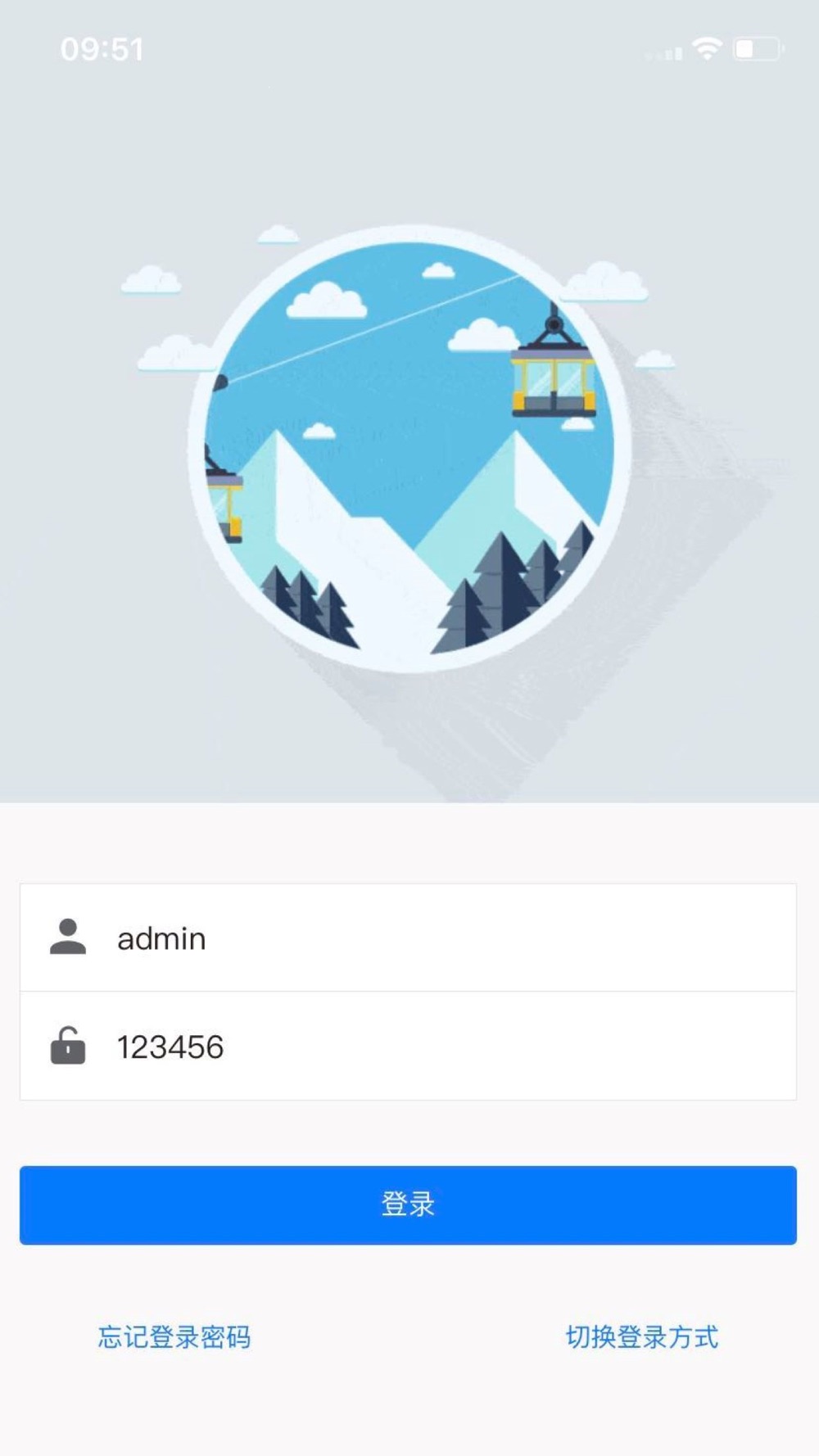The width and height of the screenshot is (819, 1456).
Task: Tap the cloud at upper right of logo
Action: tap(604, 281)
